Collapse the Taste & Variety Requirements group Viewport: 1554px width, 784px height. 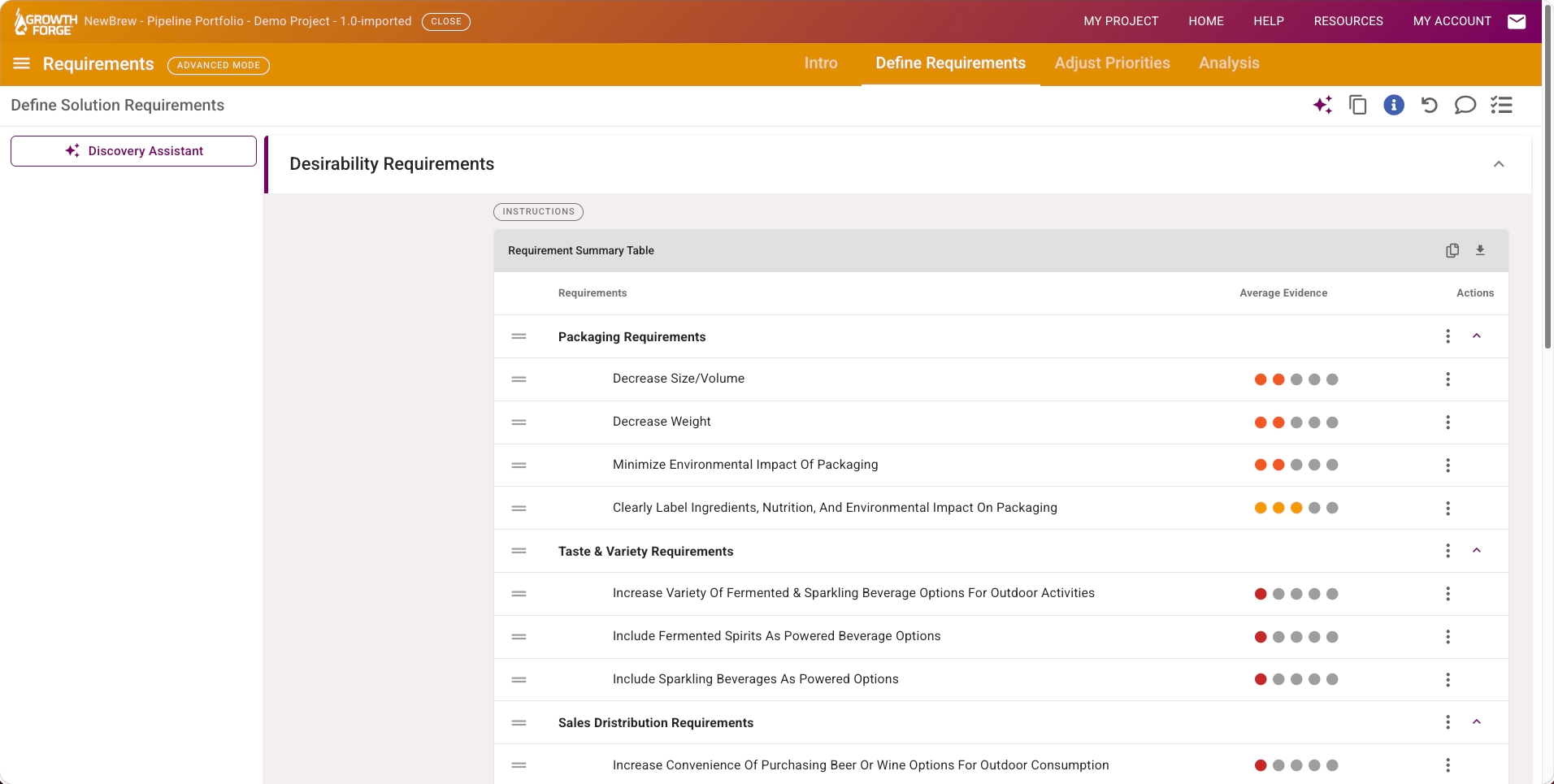click(x=1477, y=551)
